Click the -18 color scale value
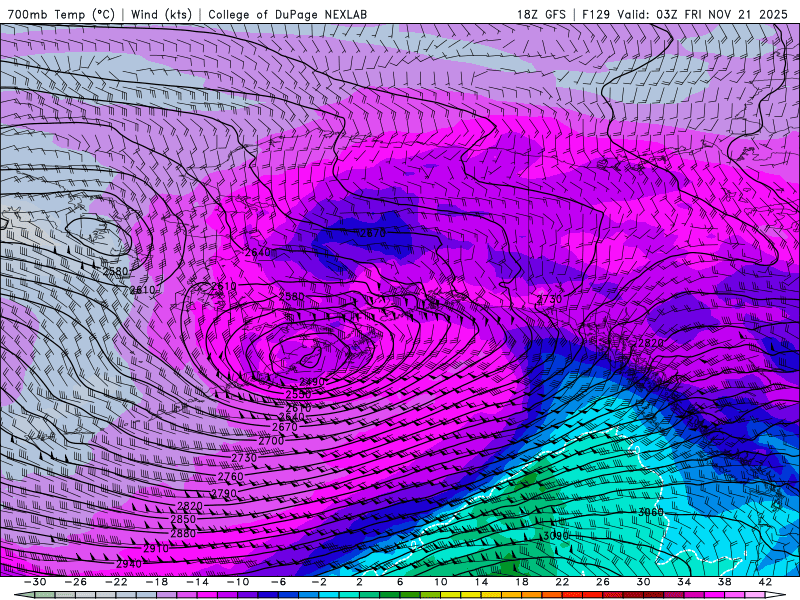Image resolution: width=800 pixels, height=600 pixels. 157,582
